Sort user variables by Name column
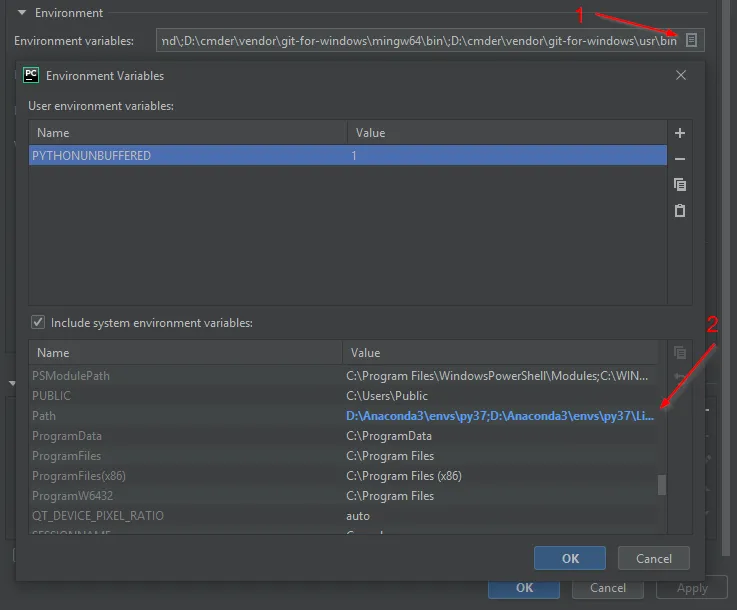Screen dimensions: 737x610 click(x=188, y=133)
